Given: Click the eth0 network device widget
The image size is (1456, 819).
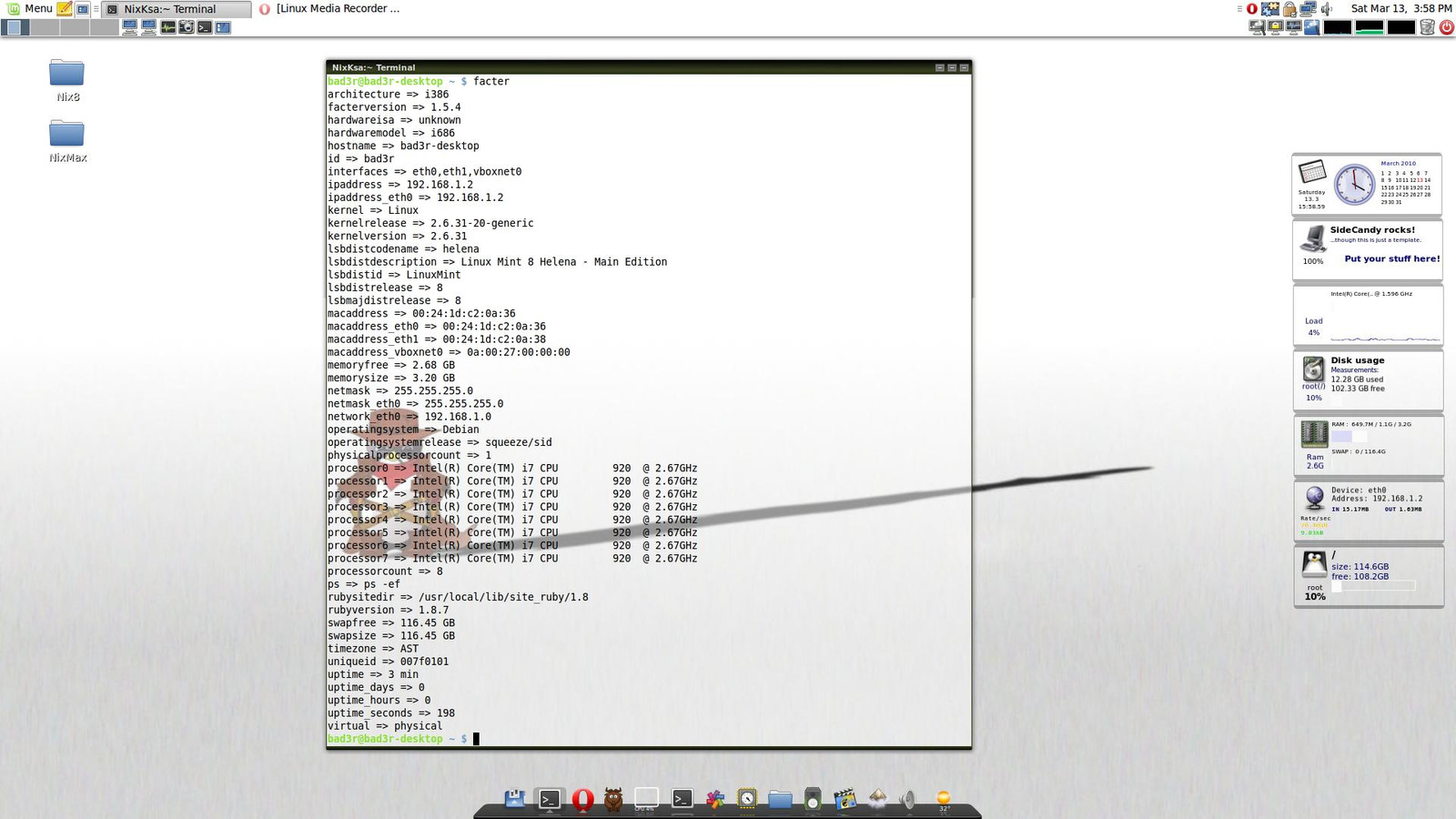Looking at the screenshot, I should (x=1367, y=511).
